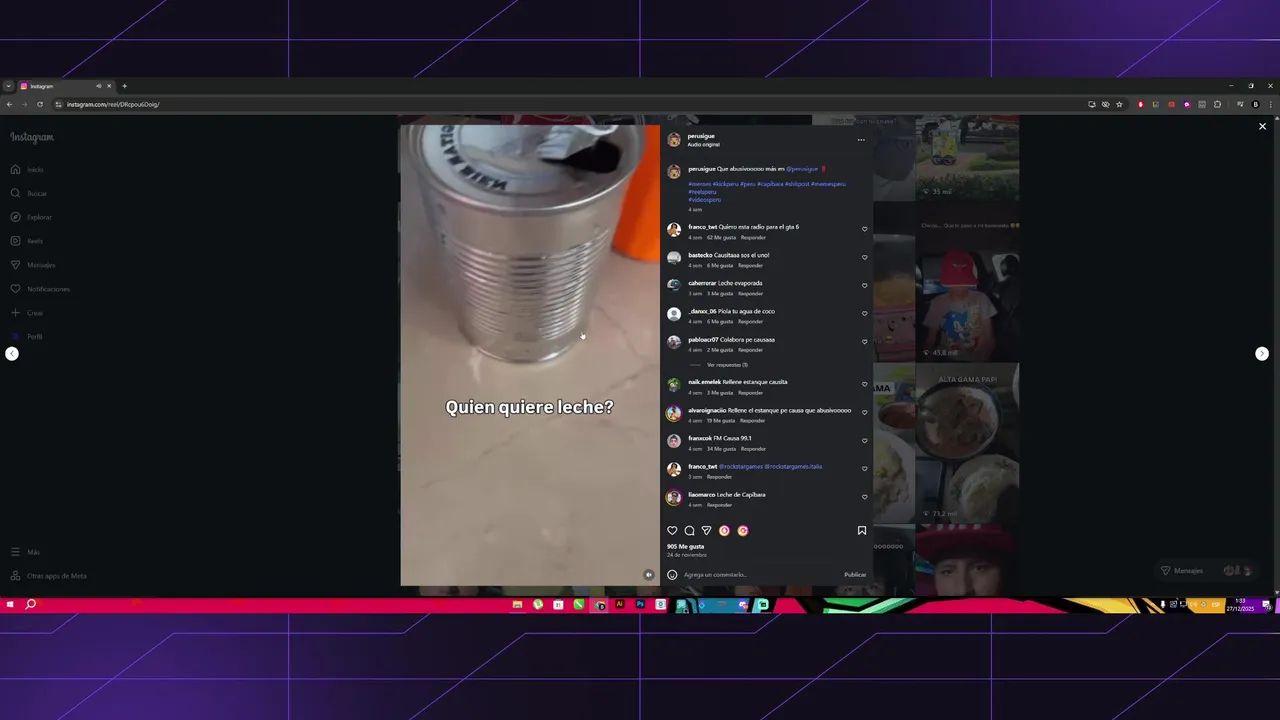The height and width of the screenshot is (720, 1280).
Task: Open the comment bubble icon under the reel
Action: 689,531
